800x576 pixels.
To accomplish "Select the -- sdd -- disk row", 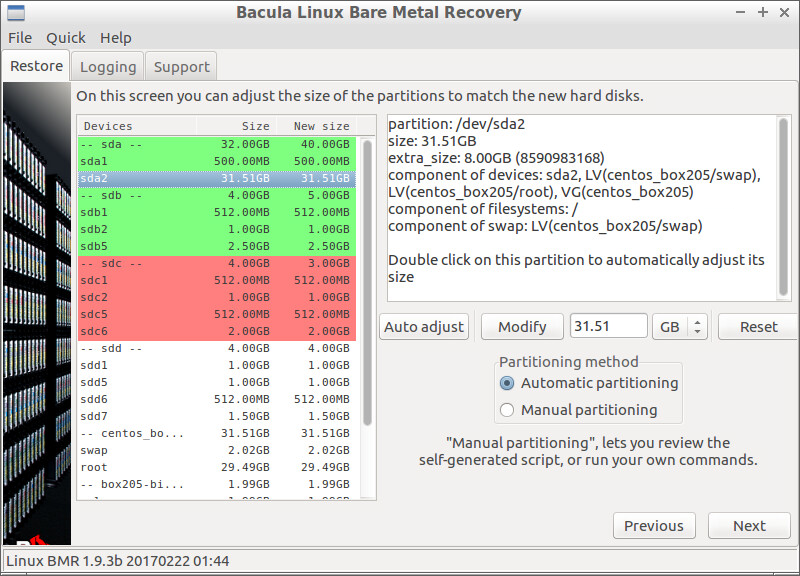I will coord(217,348).
